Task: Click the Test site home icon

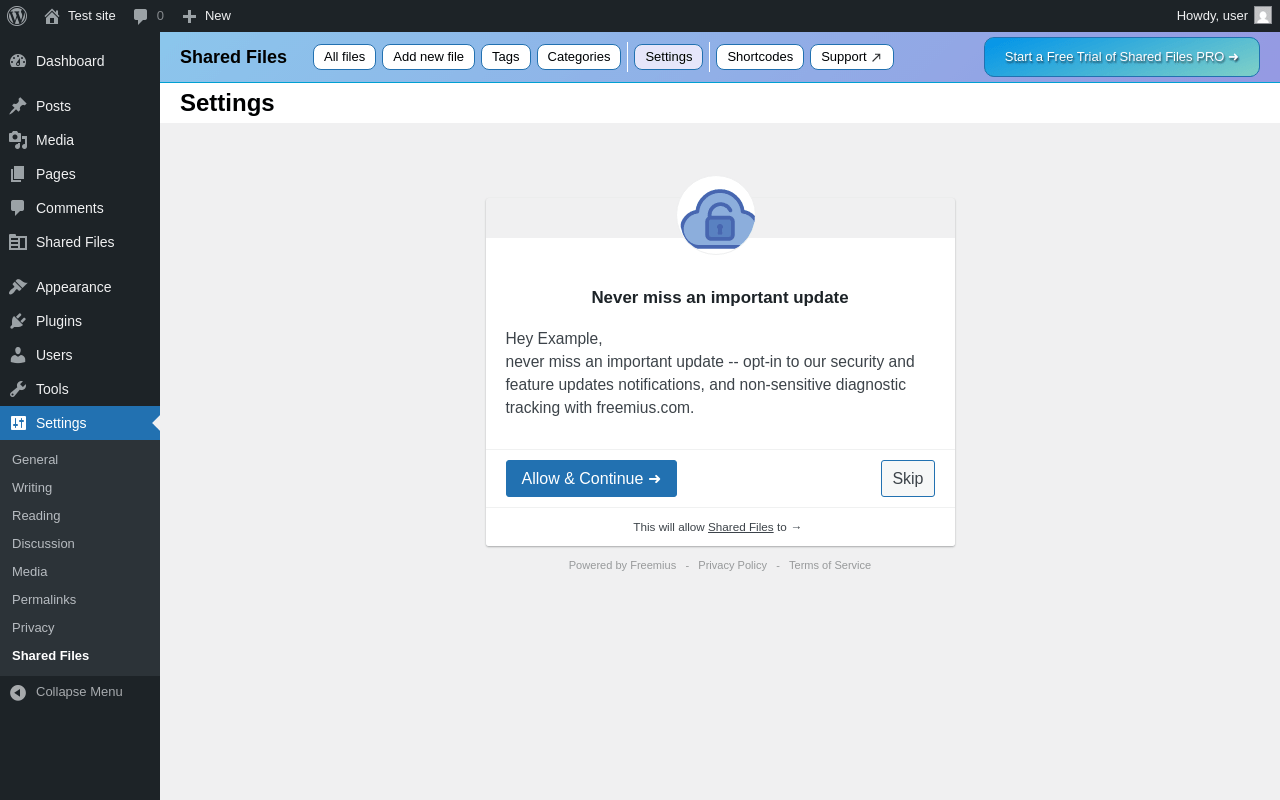Action: [x=52, y=16]
